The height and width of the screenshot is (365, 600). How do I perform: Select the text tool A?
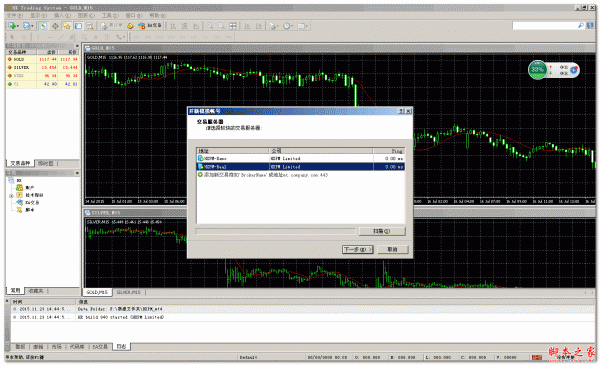(96, 37)
